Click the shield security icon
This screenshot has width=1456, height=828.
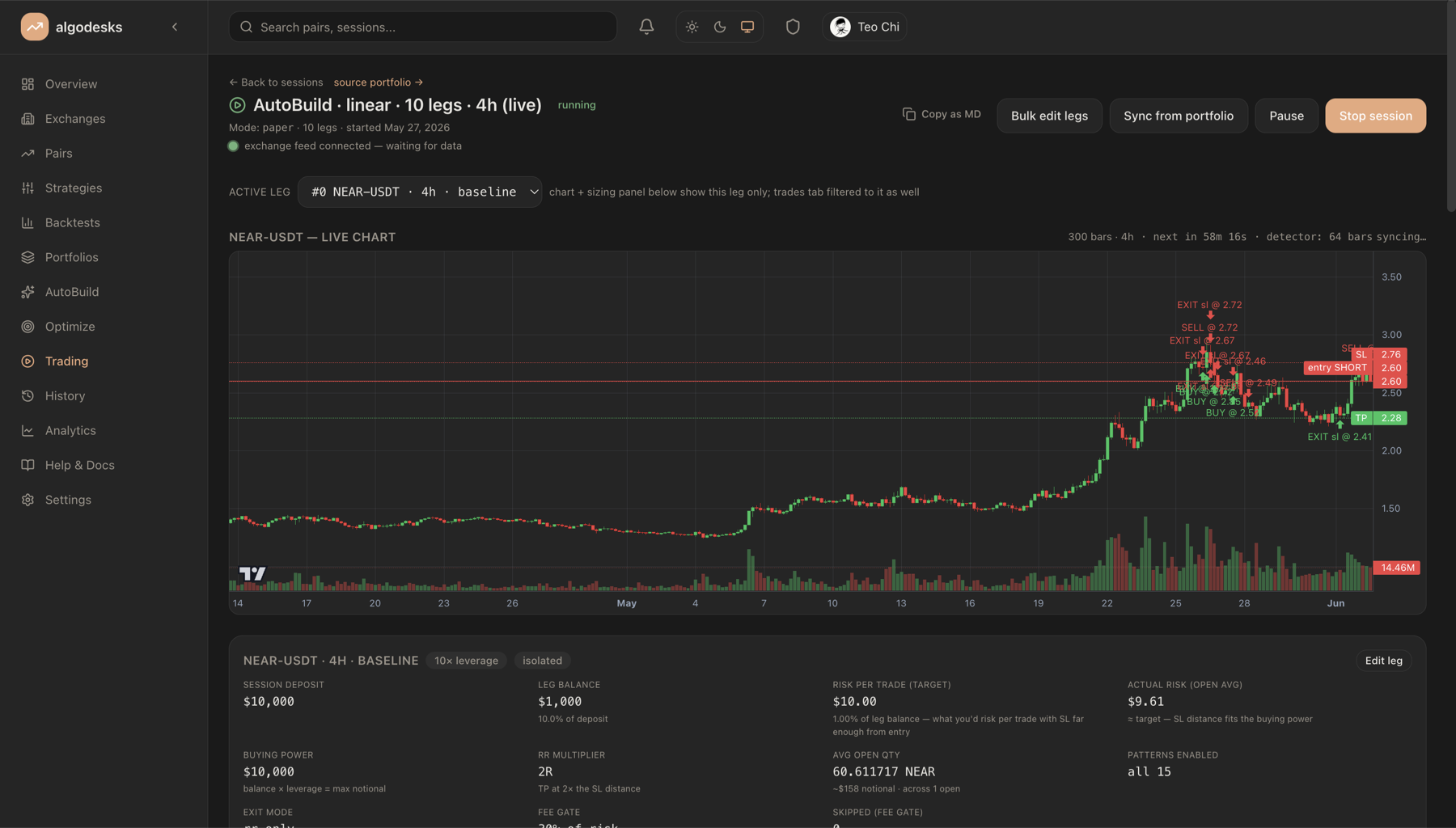[x=793, y=27]
